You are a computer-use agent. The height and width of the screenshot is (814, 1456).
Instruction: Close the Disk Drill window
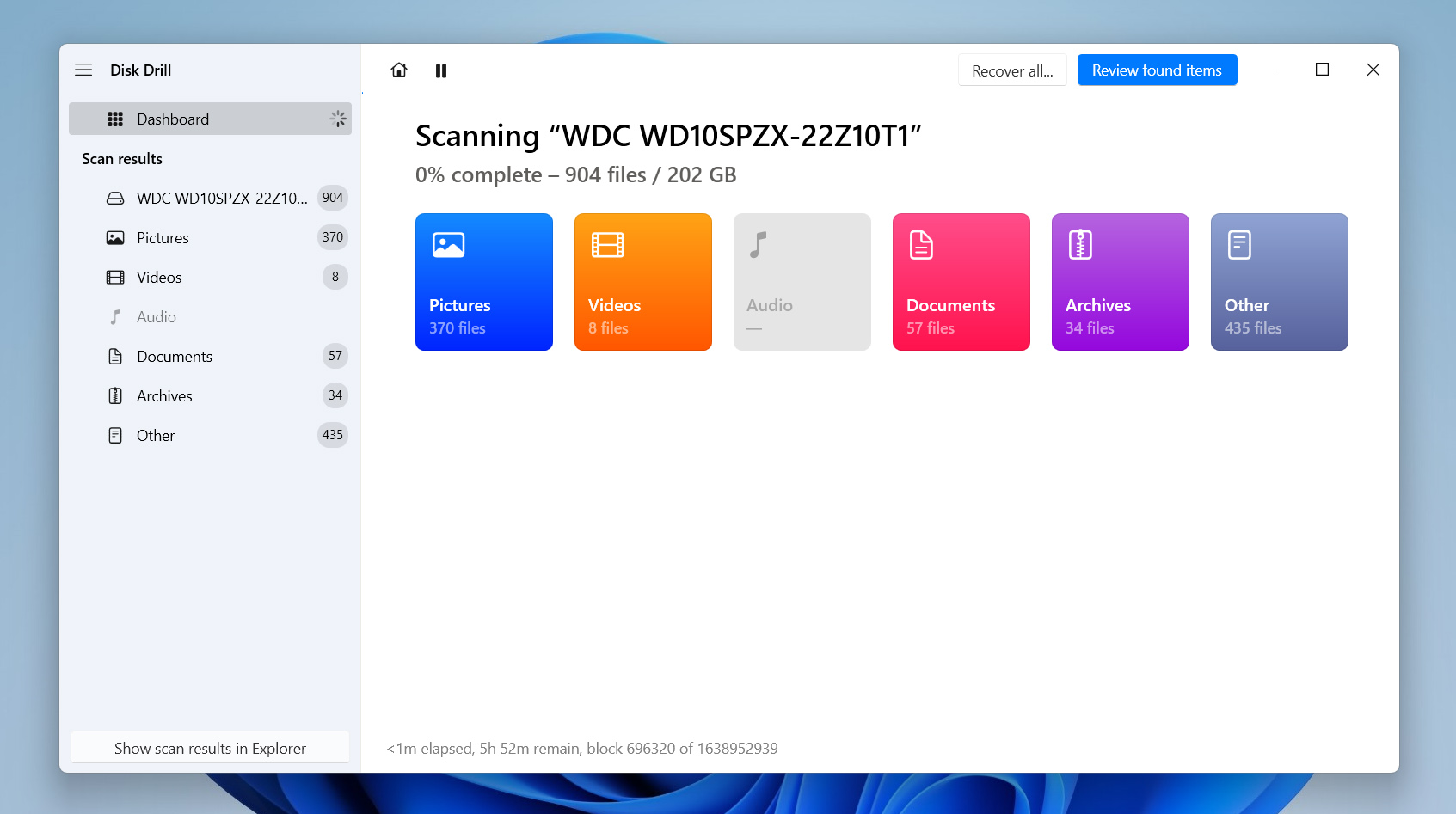(1373, 70)
